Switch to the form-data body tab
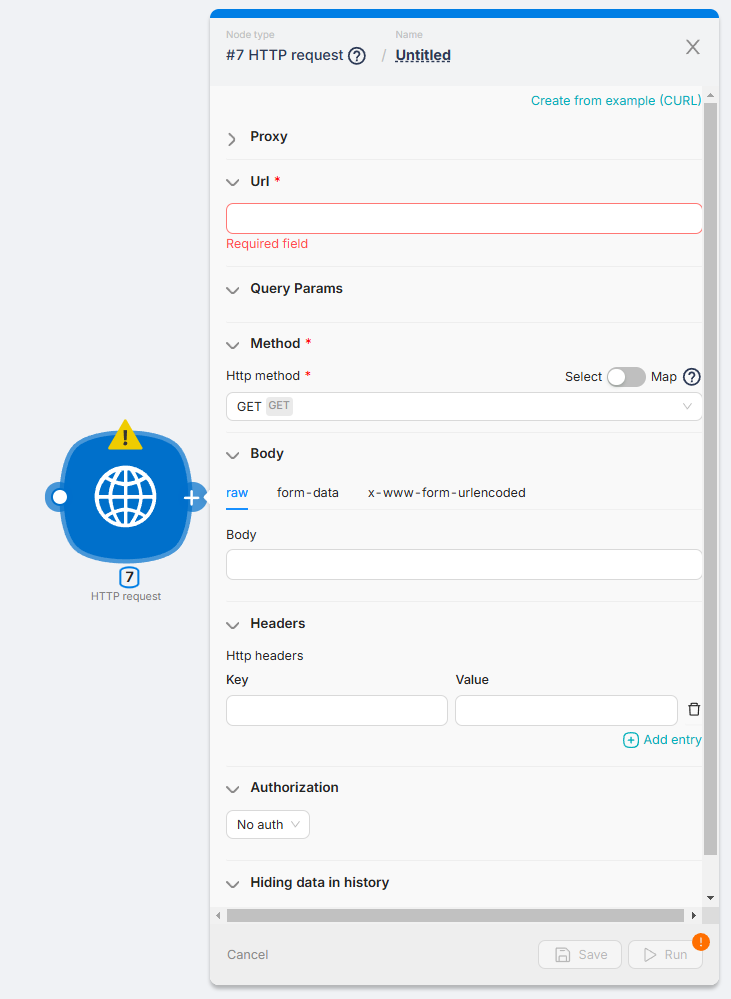731x999 pixels. pyautogui.click(x=308, y=493)
